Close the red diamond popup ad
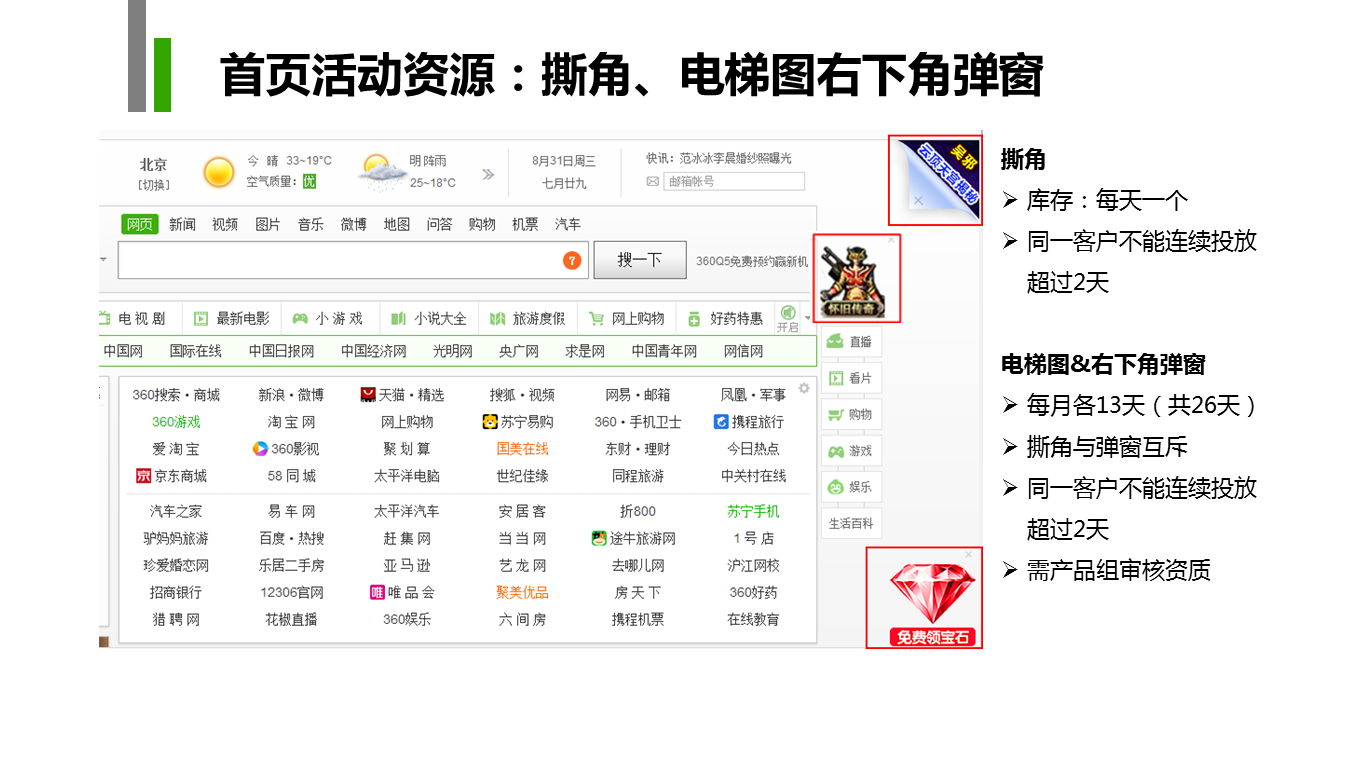The height and width of the screenshot is (759, 1356). click(968, 554)
